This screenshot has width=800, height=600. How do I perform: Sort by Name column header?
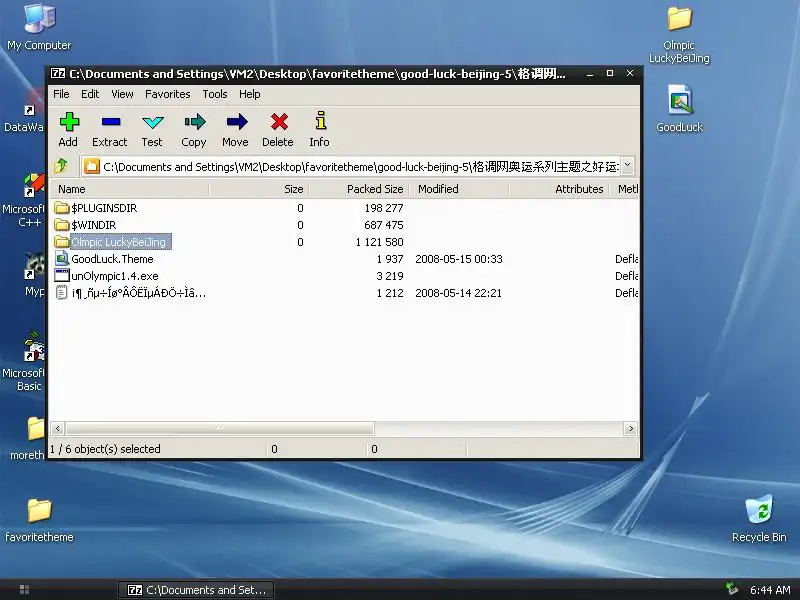click(130, 189)
